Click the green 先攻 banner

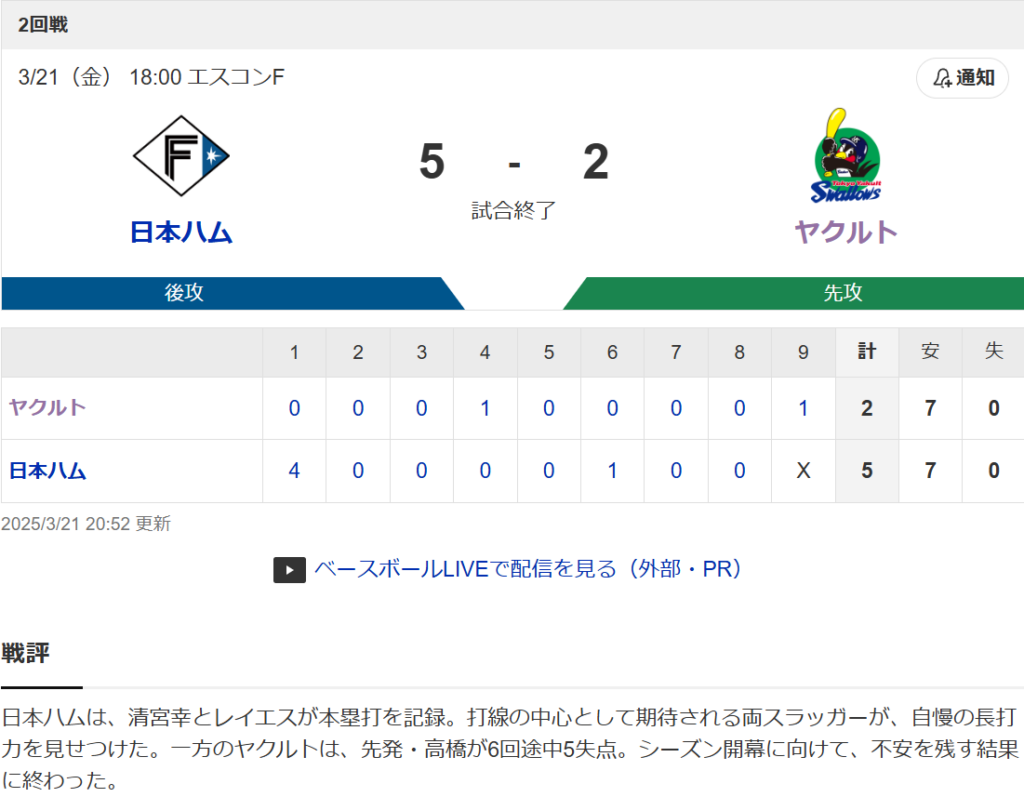point(793,293)
